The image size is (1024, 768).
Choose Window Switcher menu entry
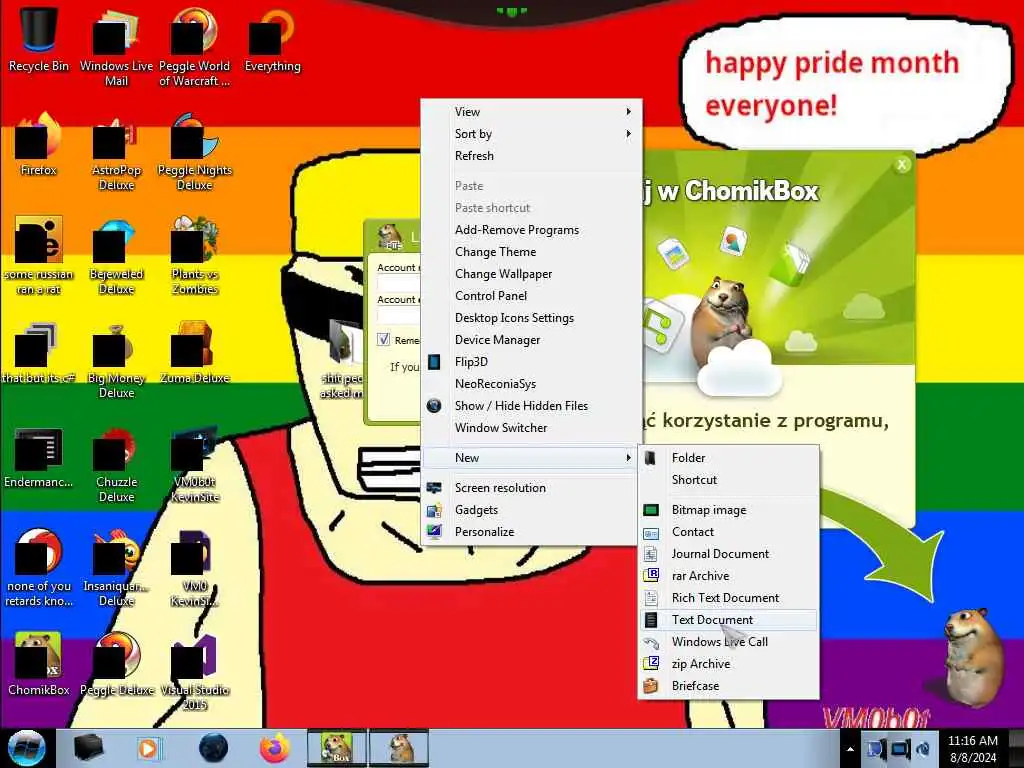tap(532, 428)
